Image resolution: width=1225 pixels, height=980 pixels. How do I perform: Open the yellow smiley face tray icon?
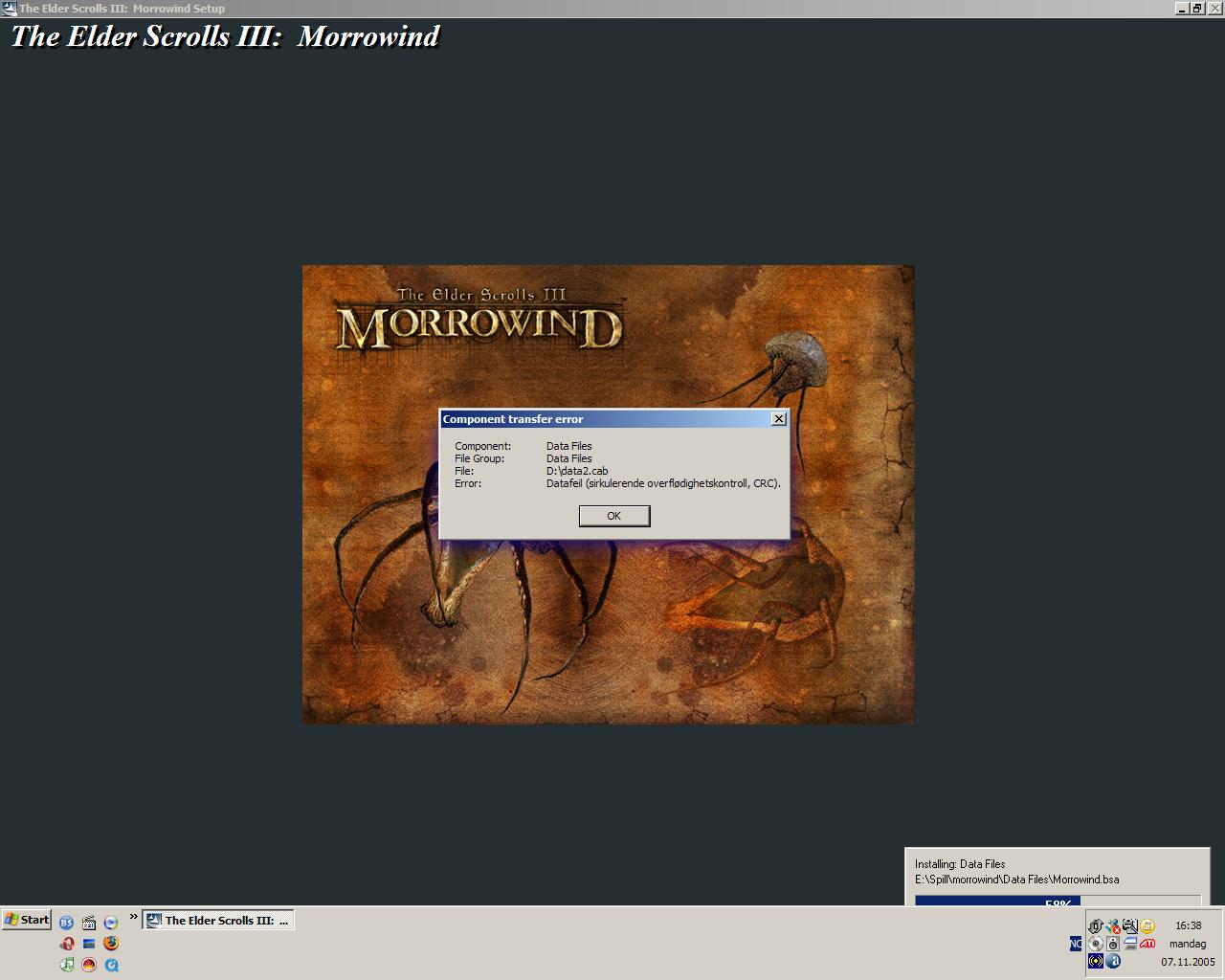click(x=1147, y=926)
